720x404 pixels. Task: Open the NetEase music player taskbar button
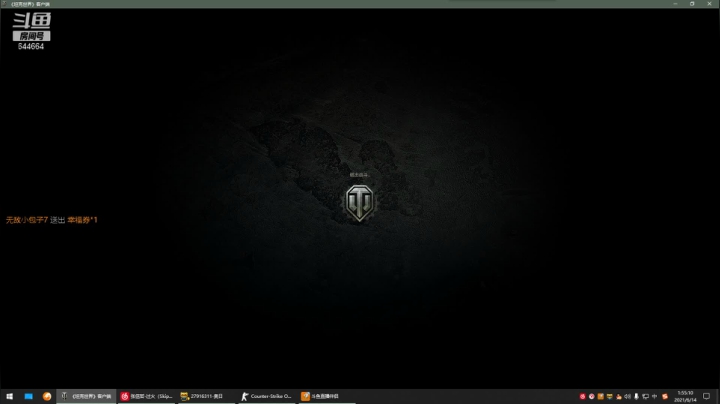tap(146, 396)
